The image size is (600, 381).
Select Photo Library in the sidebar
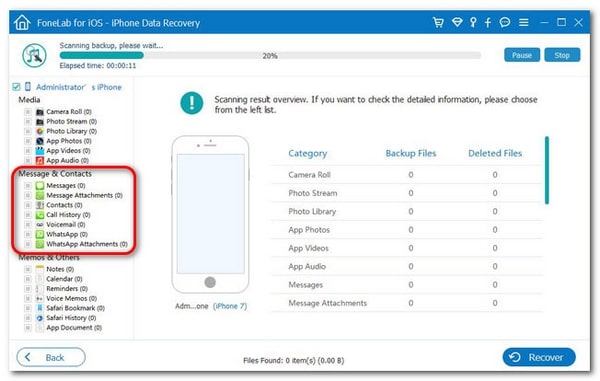coord(71,131)
